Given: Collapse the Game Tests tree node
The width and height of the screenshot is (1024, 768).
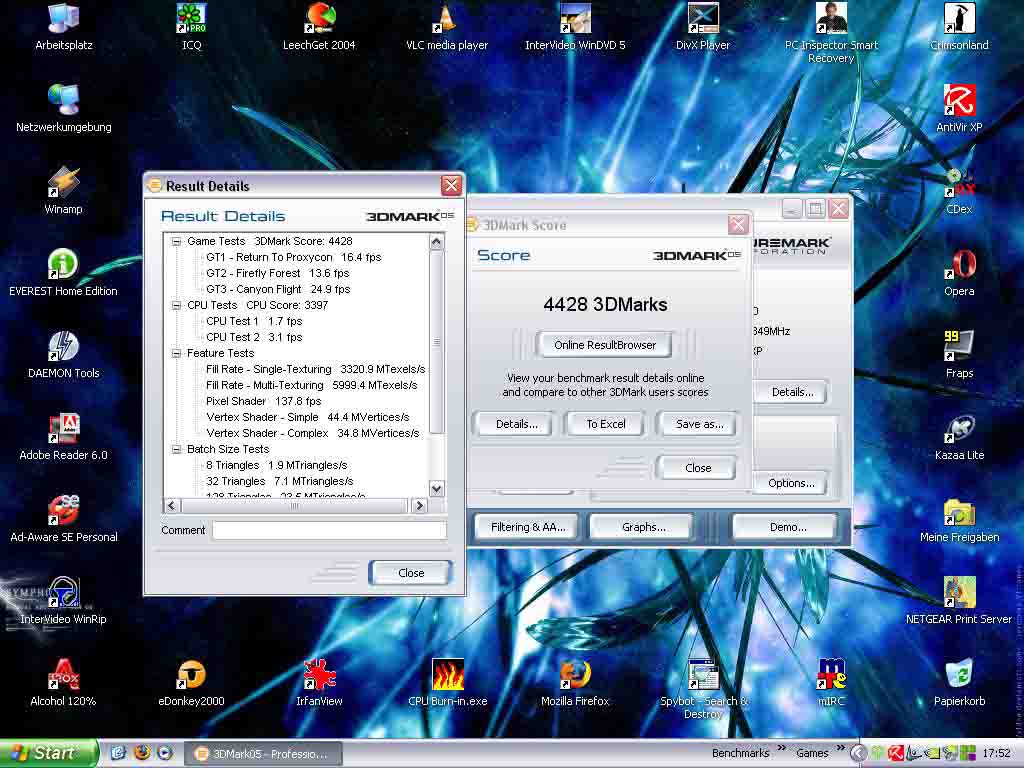Looking at the screenshot, I should (176, 242).
